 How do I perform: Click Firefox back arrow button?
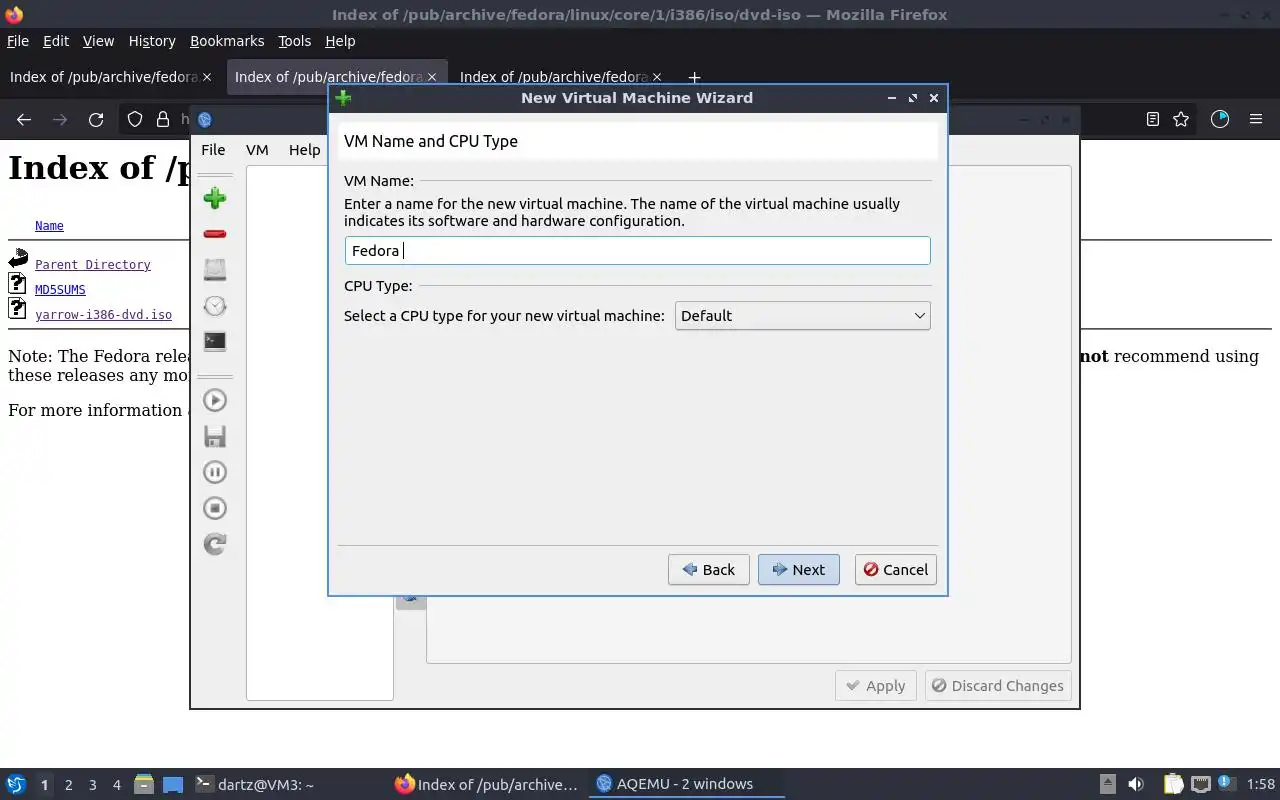24,119
